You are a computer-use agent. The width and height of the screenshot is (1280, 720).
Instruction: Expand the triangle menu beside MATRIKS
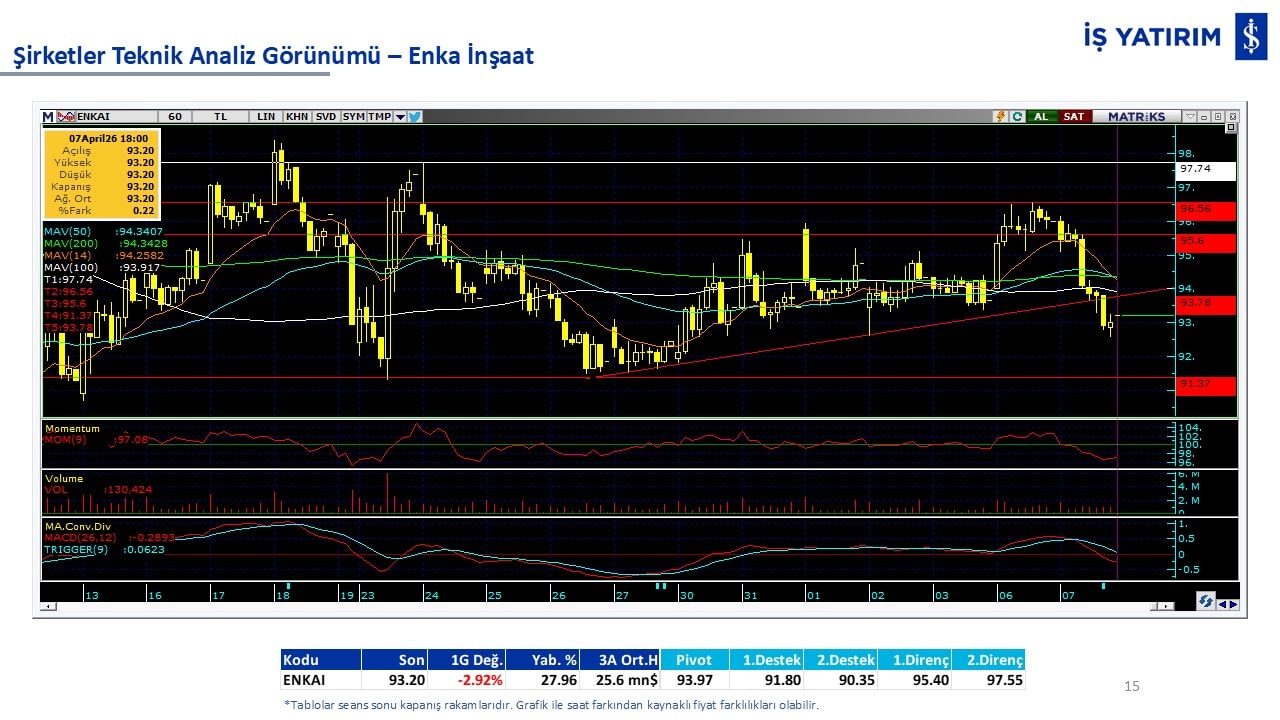(1189, 116)
